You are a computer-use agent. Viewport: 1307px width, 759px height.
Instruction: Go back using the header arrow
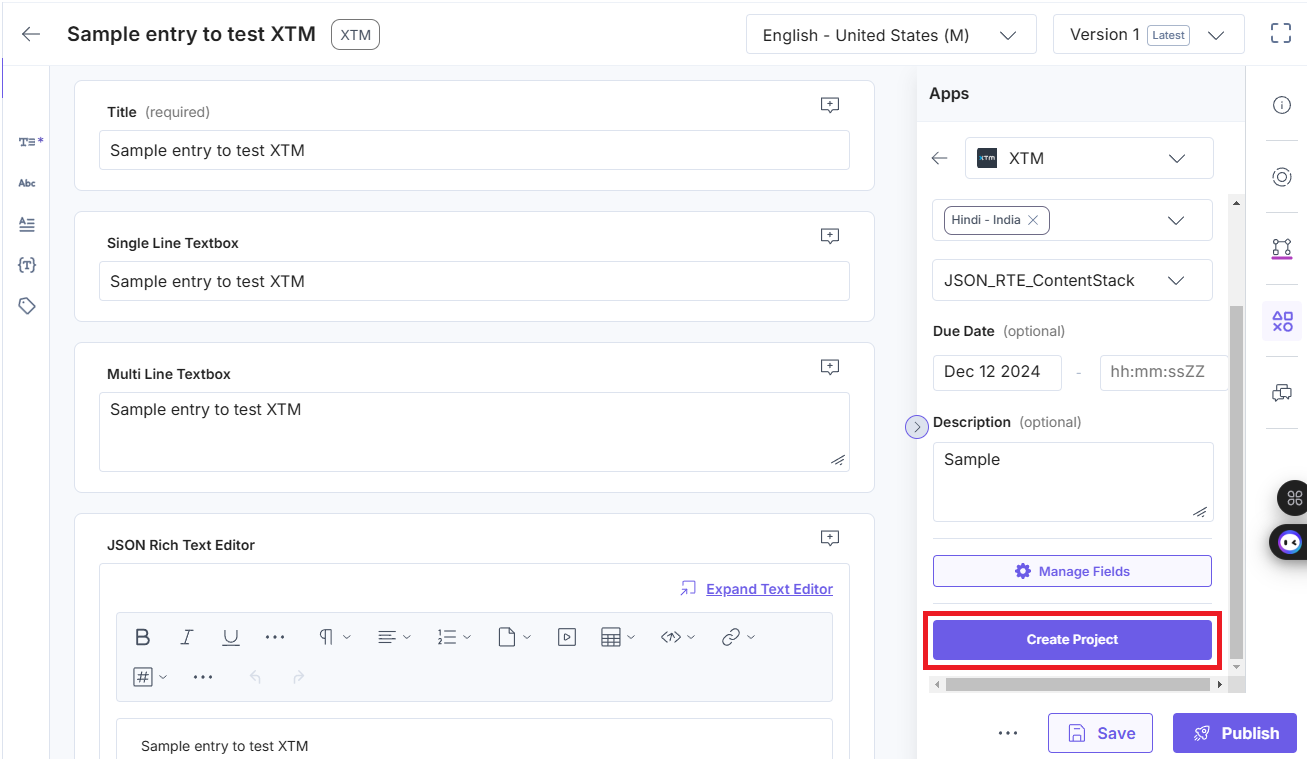point(31,34)
